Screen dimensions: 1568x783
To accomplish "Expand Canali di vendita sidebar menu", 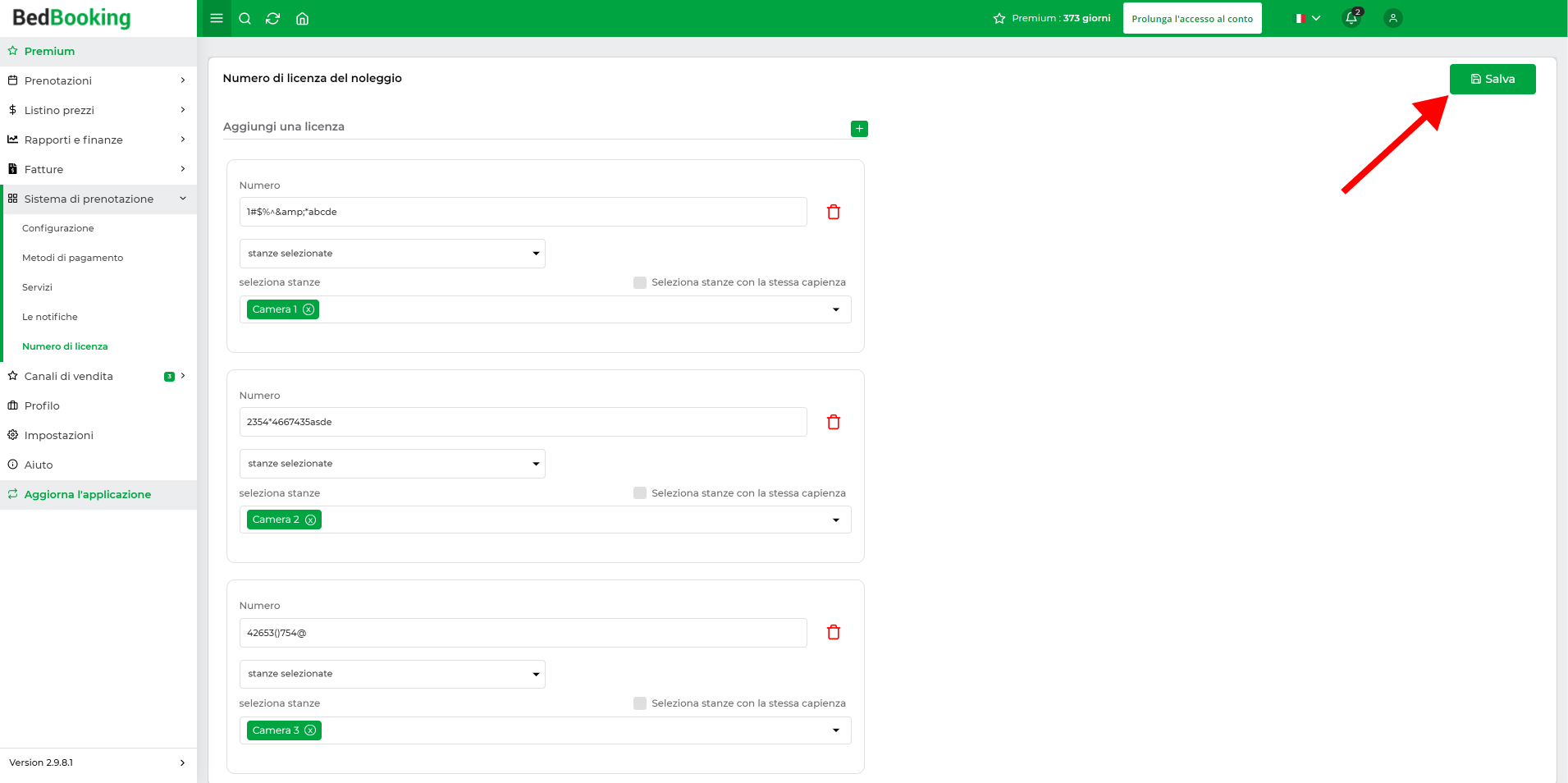I will tap(98, 376).
